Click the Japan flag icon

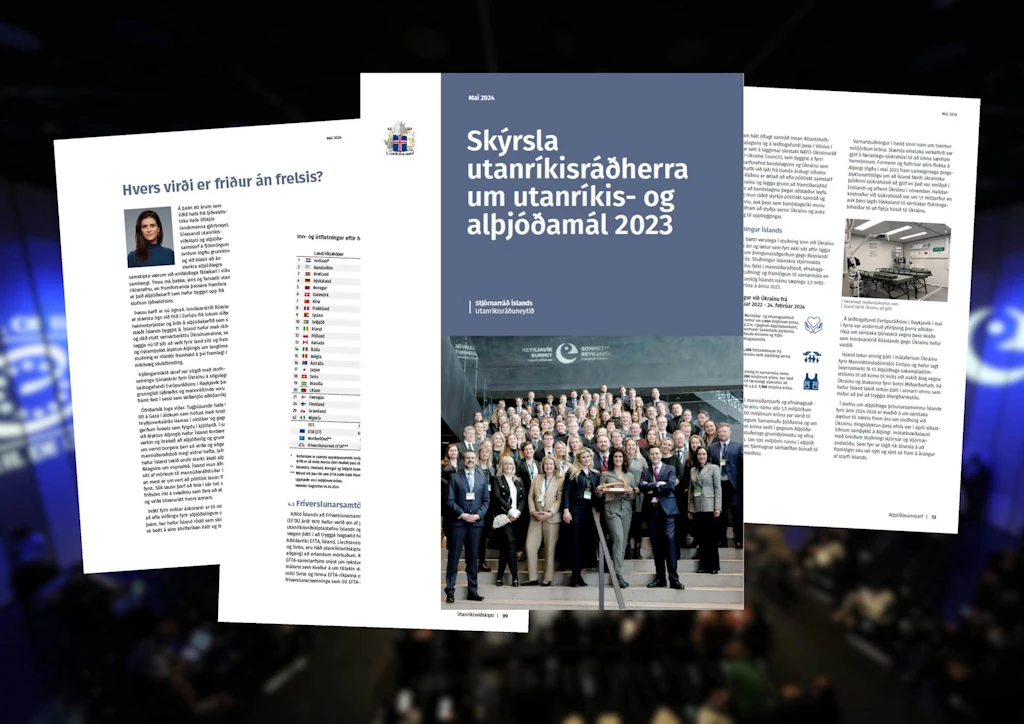[x=304, y=370]
